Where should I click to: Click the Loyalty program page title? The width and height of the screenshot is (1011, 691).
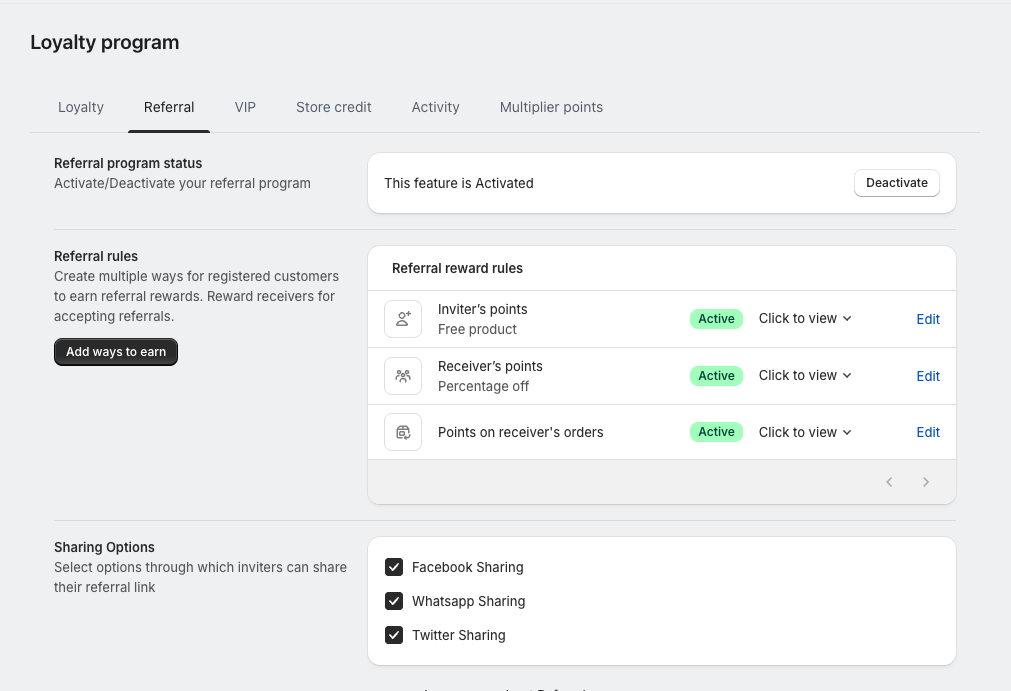[x=104, y=43]
